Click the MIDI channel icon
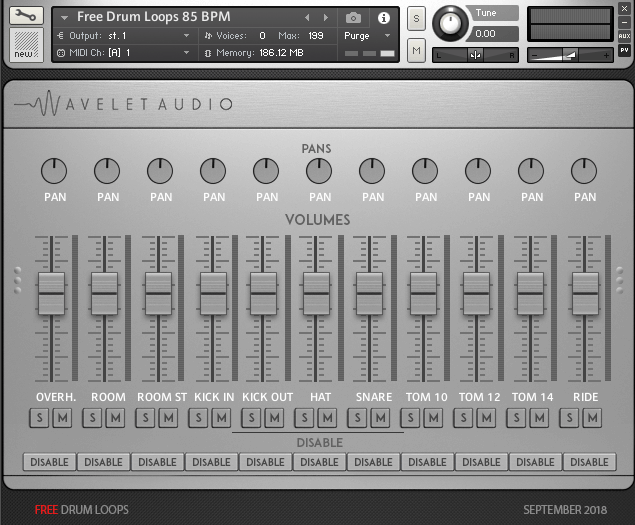Viewport: 635px width, 525px height. click(61, 53)
